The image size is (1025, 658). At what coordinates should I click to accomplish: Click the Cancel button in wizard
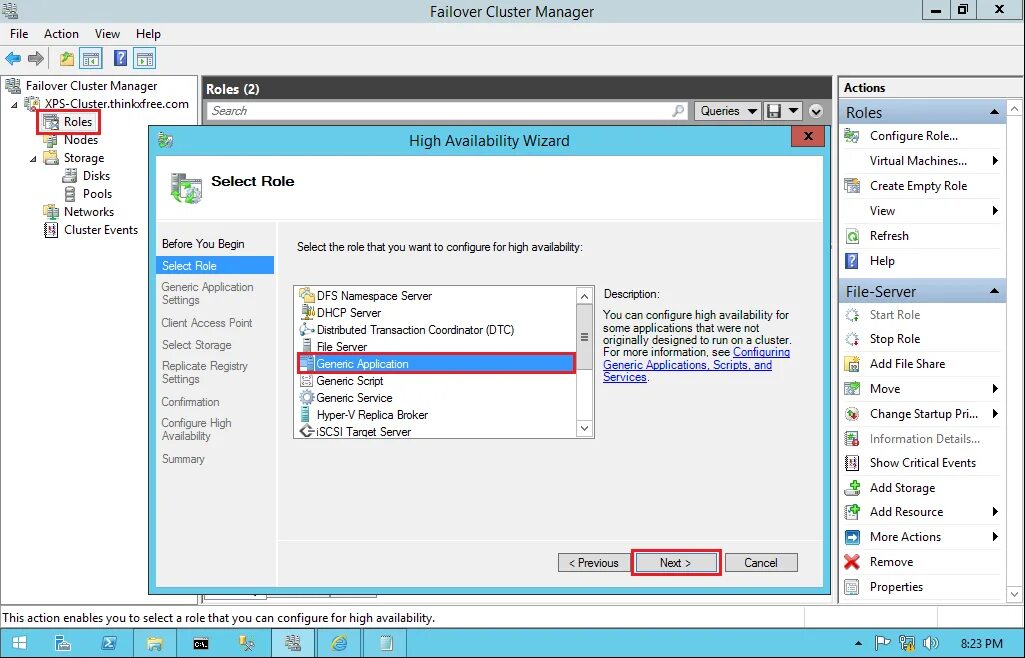pyautogui.click(x=761, y=563)
